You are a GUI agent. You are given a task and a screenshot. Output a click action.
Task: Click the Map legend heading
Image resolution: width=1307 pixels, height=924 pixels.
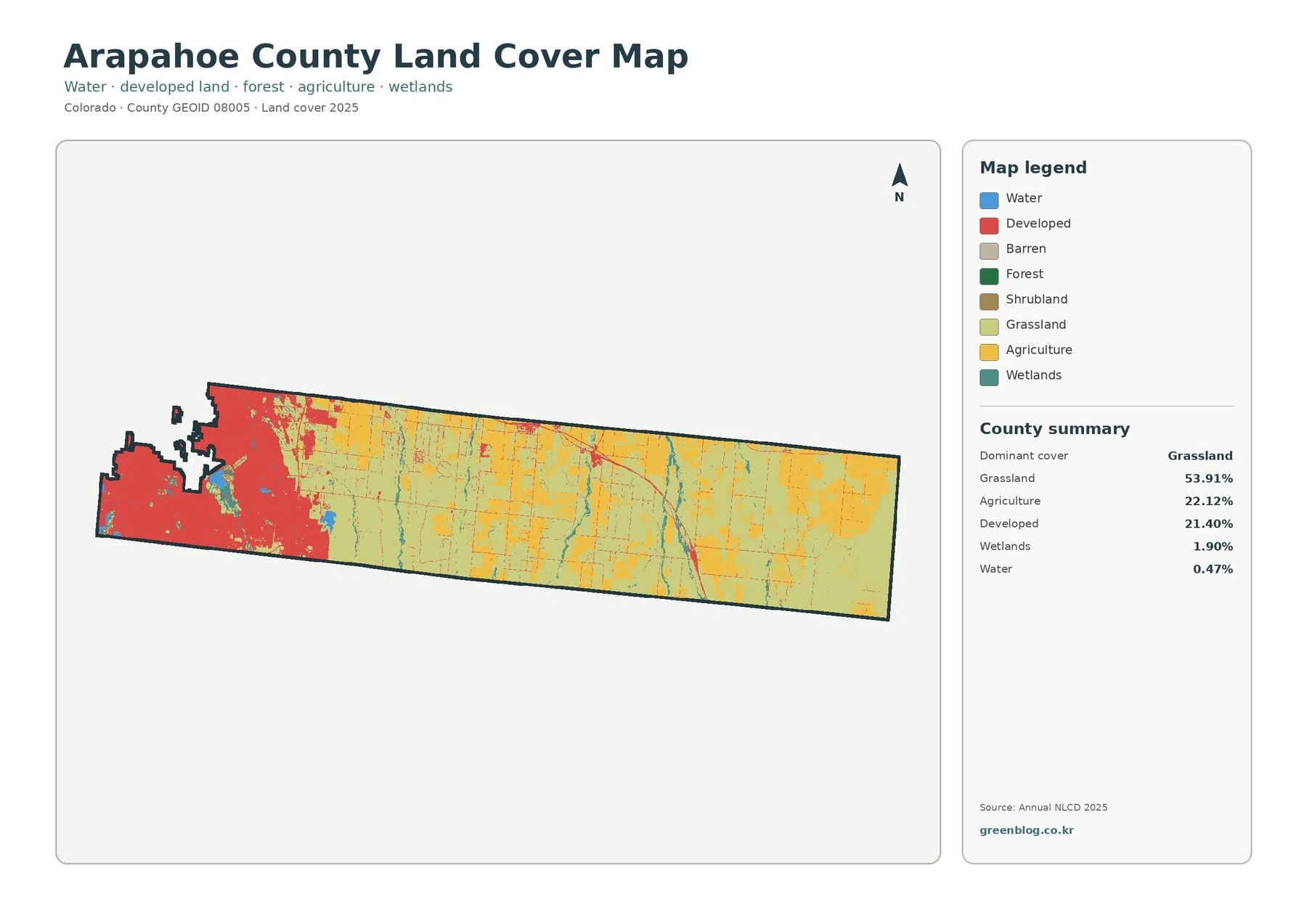1033,168
